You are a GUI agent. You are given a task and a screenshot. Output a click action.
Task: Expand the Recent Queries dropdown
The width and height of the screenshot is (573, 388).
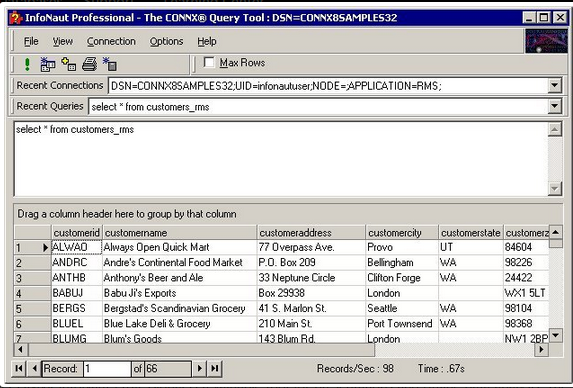[x=554, y=106]
